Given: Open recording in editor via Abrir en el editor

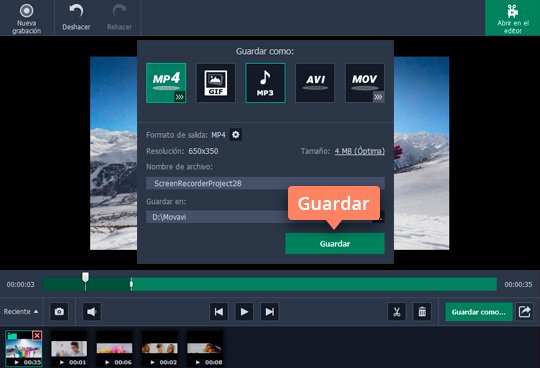Looking at the screenshot, I should 512,18.
